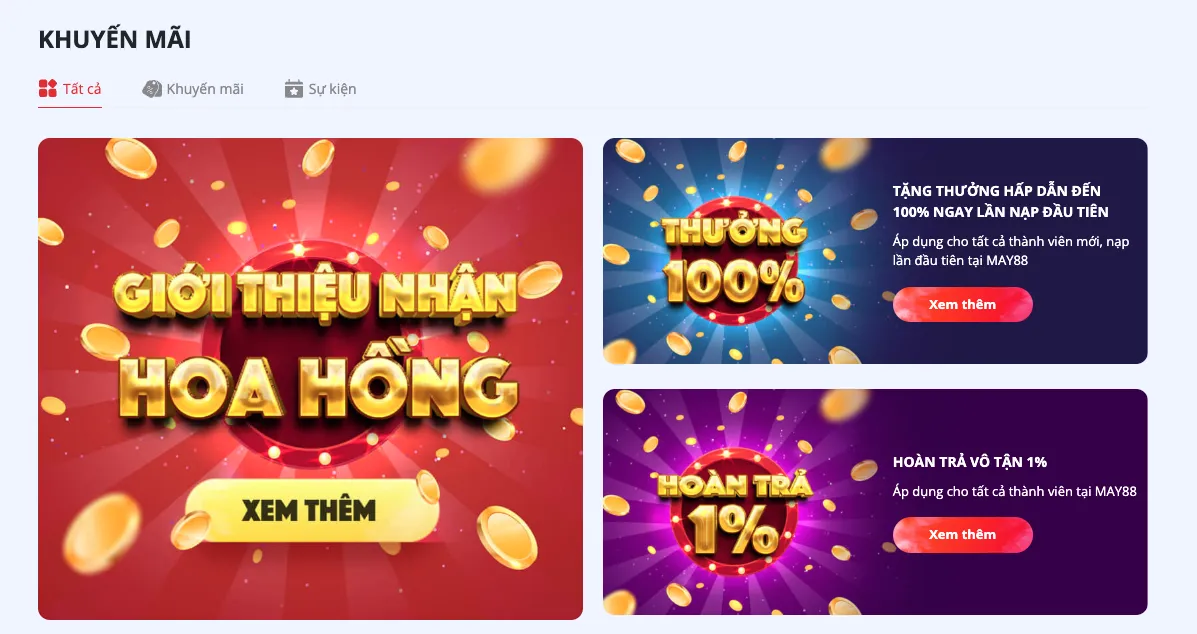1197x634 pixels.
Task: Click the calendar star icon beside Sự kiện
Action: tap(294, 89)
